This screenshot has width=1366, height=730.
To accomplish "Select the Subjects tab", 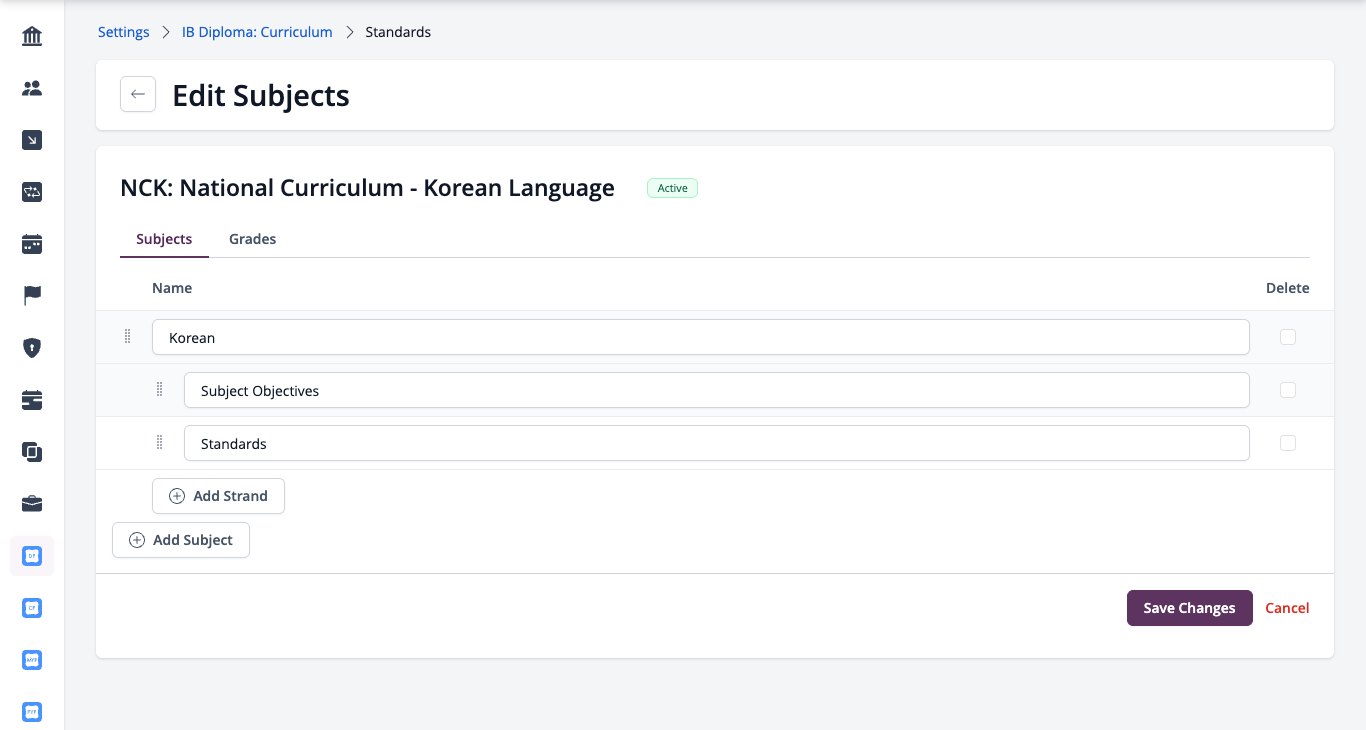I will (x=164, y=239).
